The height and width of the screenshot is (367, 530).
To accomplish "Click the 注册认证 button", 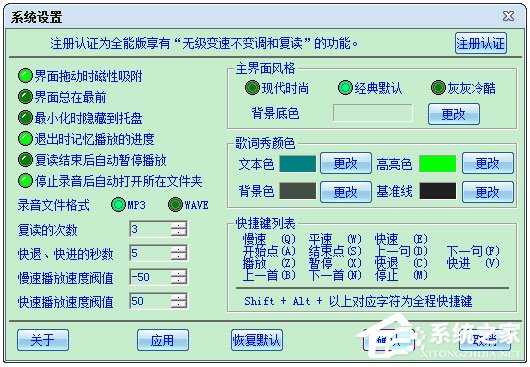I will (x=481, y=43).
